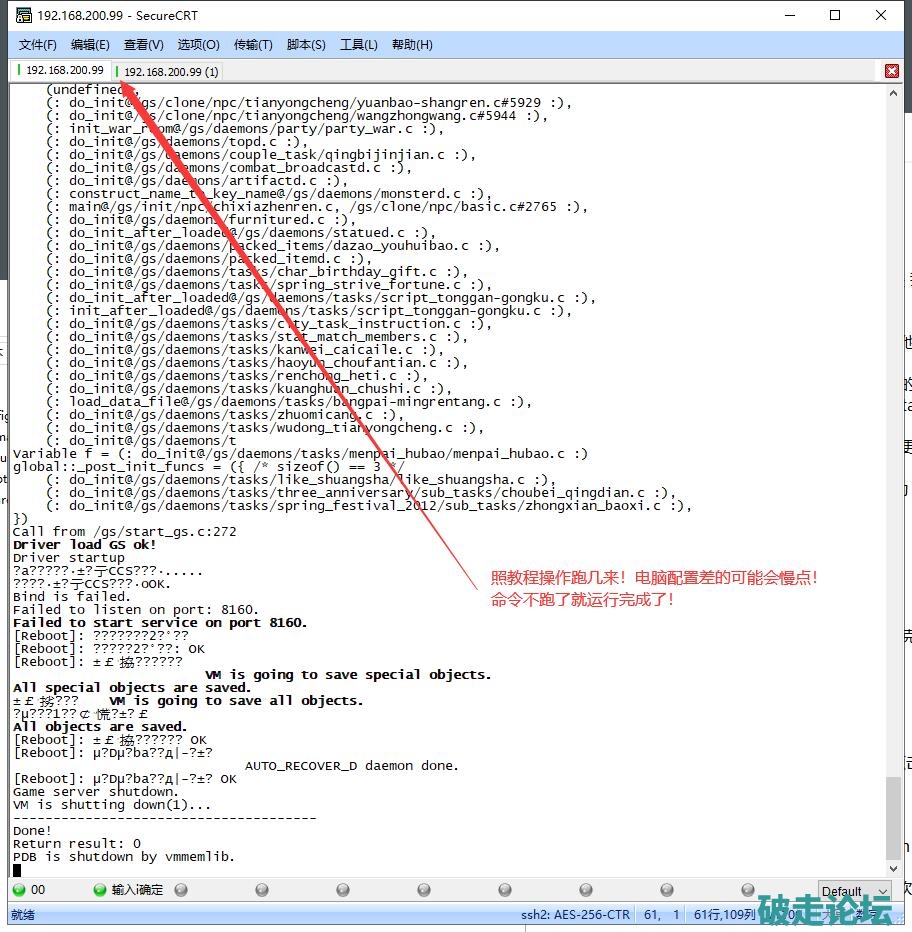Open the 工具(L) menu
The image size is (912, 932).
[x=358, y=44]
